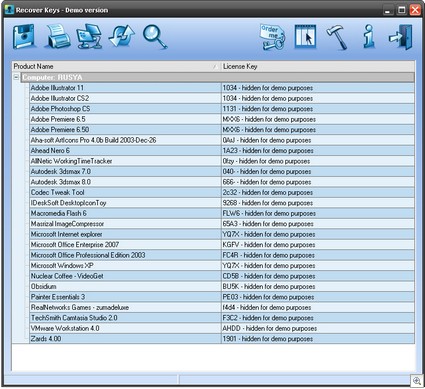Select the Macromedia Flash 6 row

222,213
